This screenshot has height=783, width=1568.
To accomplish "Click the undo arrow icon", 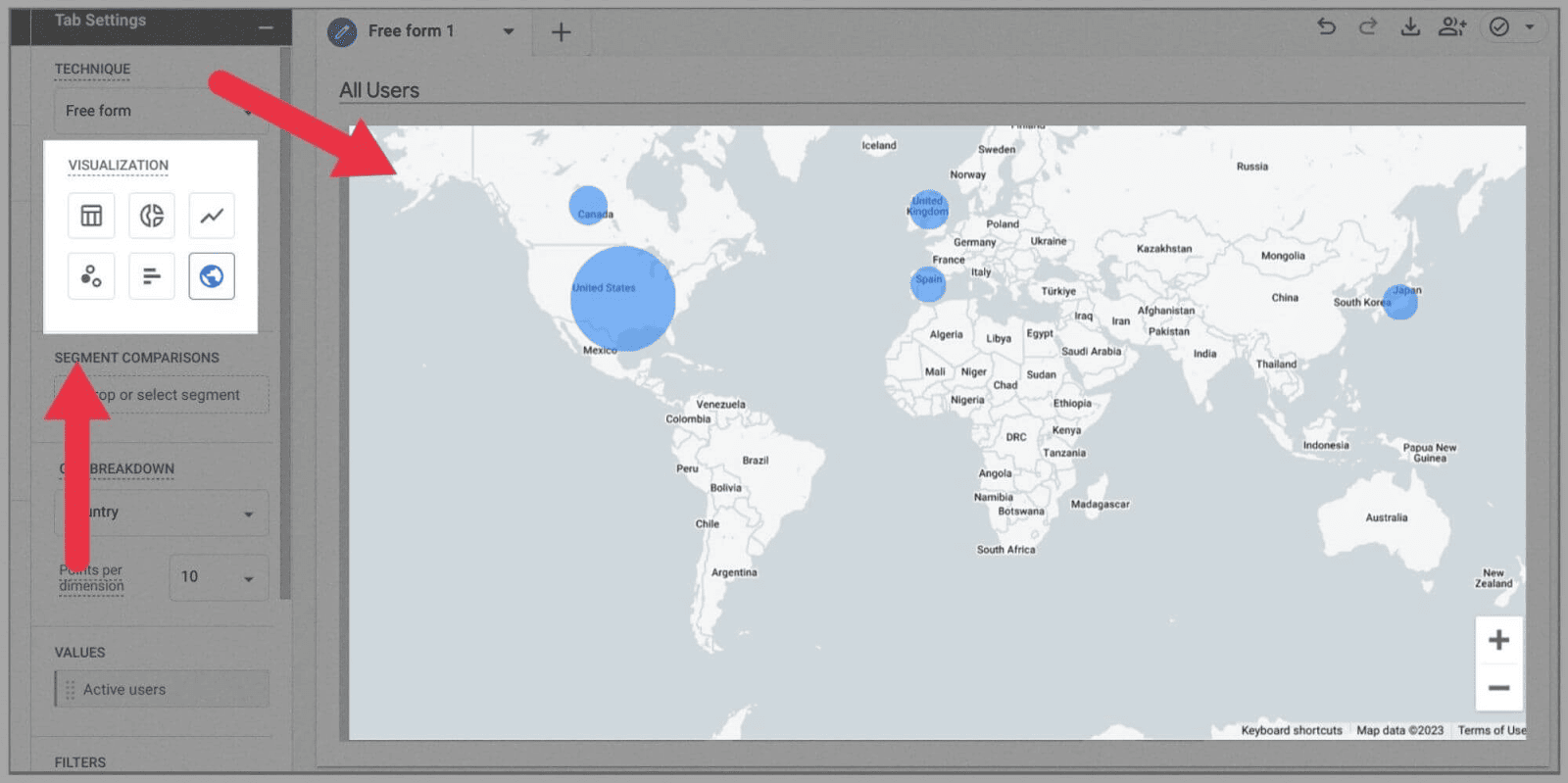I will [x=1326, y=27].
